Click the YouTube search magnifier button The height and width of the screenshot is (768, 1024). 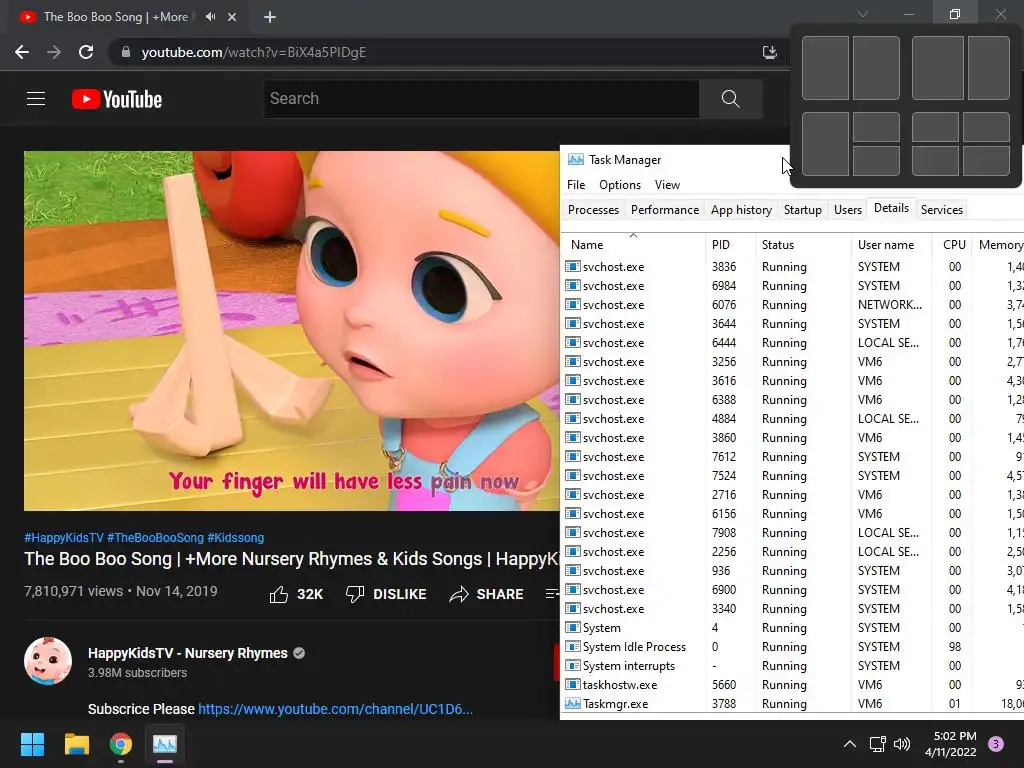pos(730,99)
